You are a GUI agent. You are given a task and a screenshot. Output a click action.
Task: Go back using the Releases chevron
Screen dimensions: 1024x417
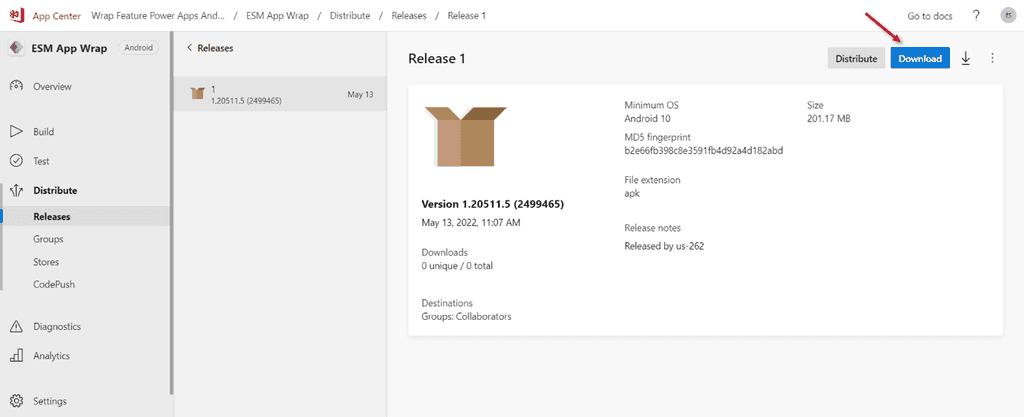pos(189,48)
